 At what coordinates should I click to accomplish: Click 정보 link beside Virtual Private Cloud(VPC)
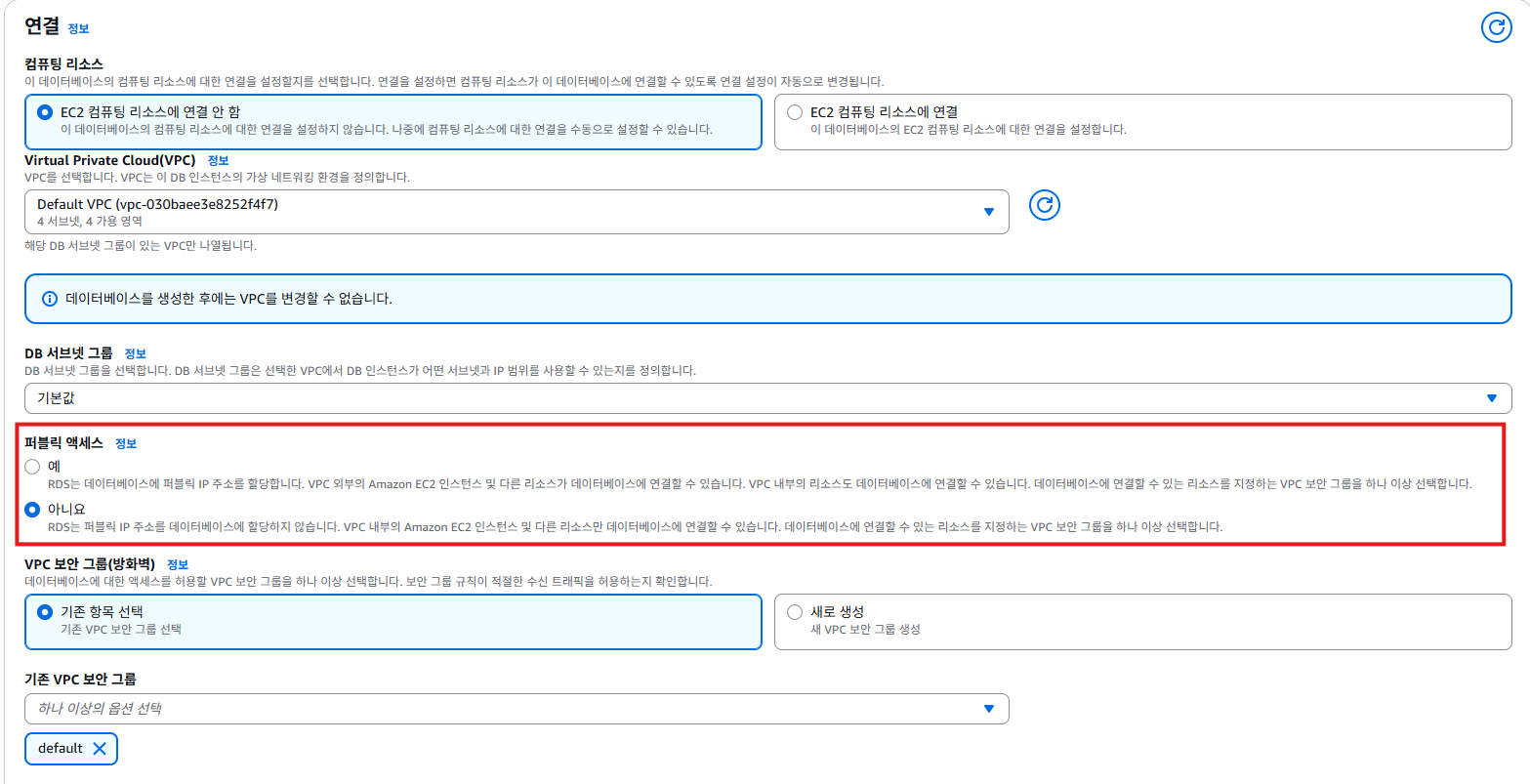pos(218,160)
